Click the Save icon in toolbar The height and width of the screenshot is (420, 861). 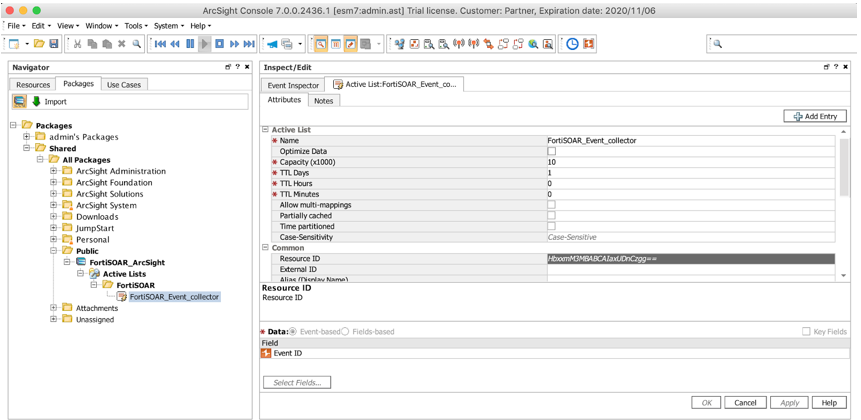point(54,44)
